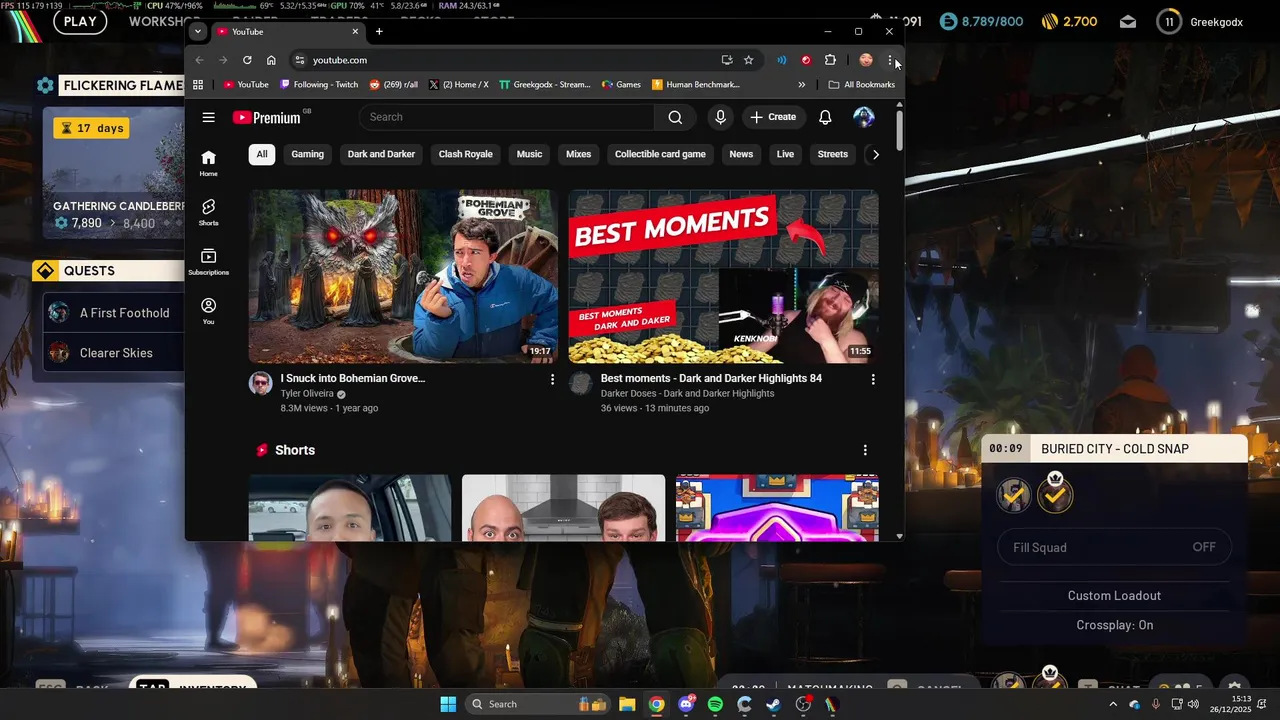Open Chrome's Extensions puzzle icon
Screen dimensions: 1280x720
pyautogui.click(x=830, y=60)
